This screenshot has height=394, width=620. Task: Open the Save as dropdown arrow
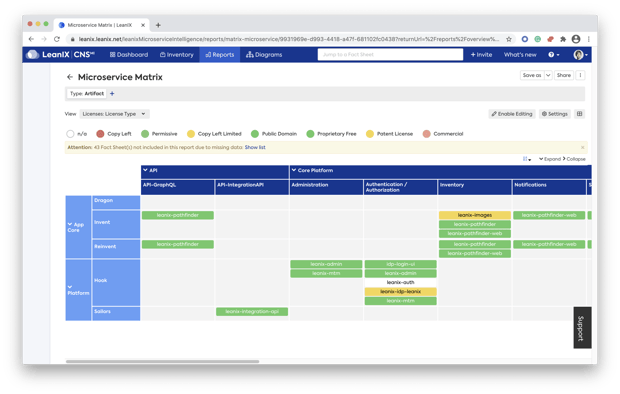point(548,75)
